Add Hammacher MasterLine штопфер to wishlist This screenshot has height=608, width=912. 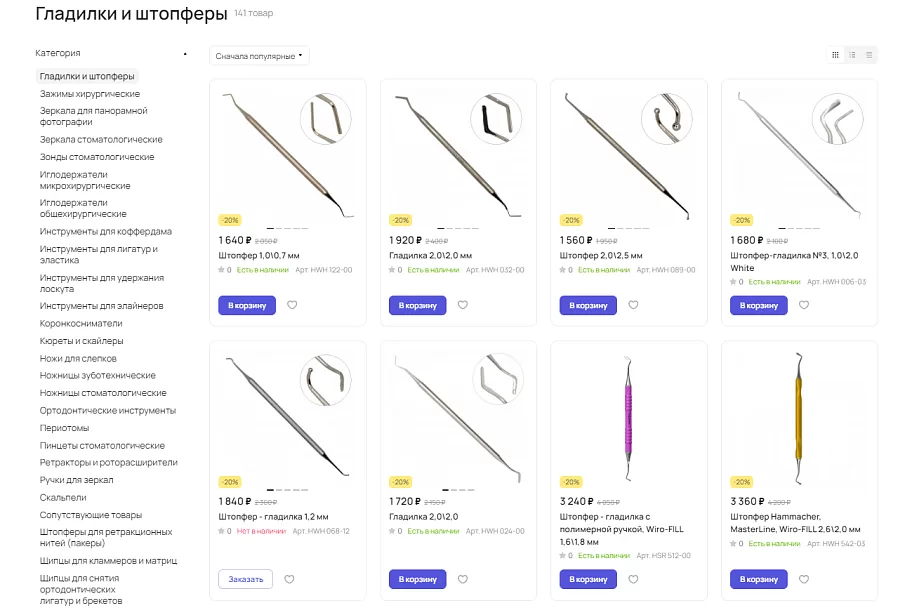(x=804, y=579)
